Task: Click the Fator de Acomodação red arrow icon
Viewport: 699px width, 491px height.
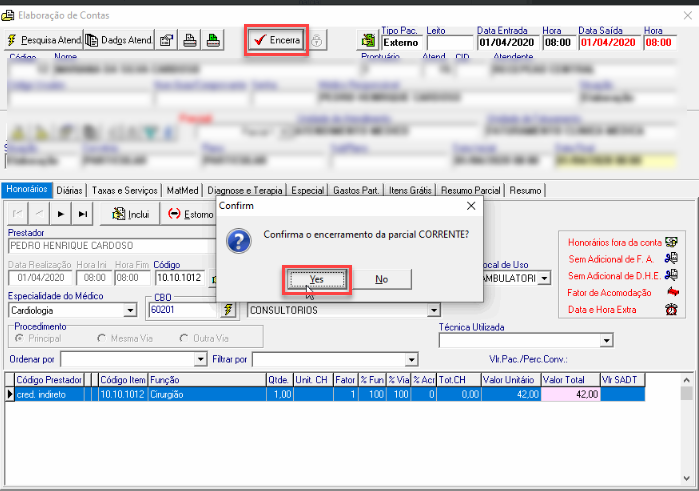Action: 672,292
